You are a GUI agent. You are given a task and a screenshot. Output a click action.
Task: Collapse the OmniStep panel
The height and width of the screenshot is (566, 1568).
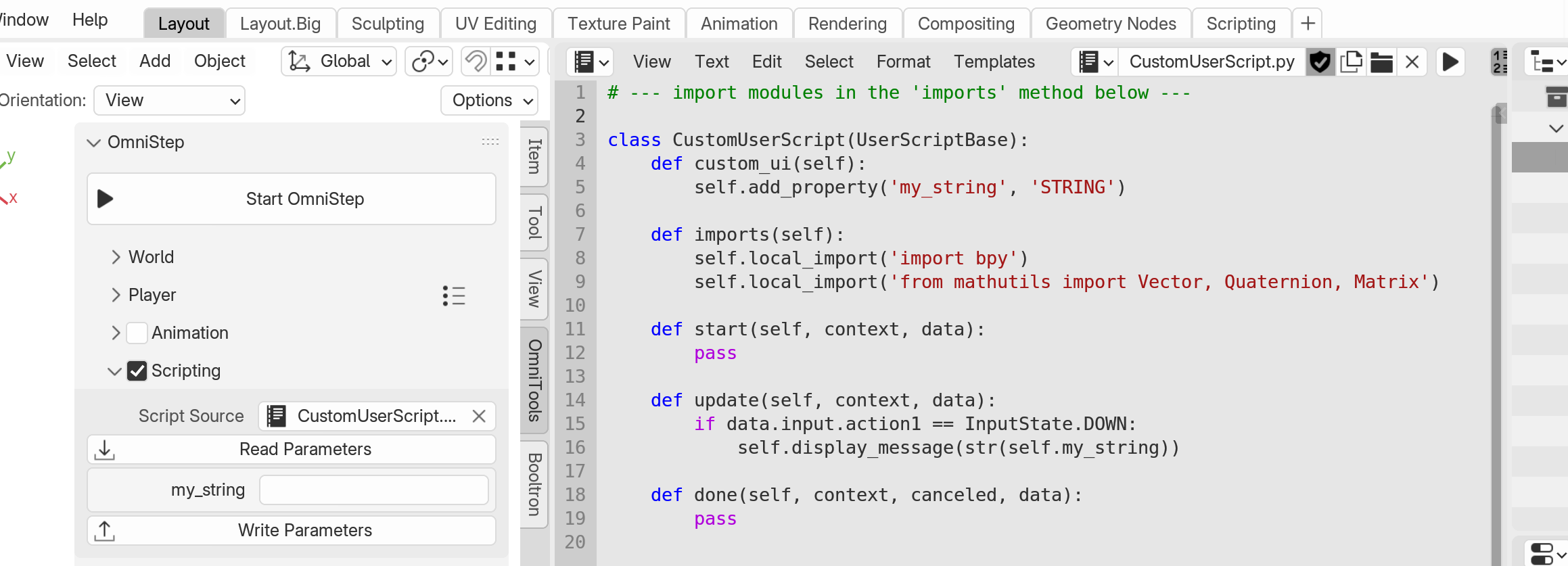[94, 143]
